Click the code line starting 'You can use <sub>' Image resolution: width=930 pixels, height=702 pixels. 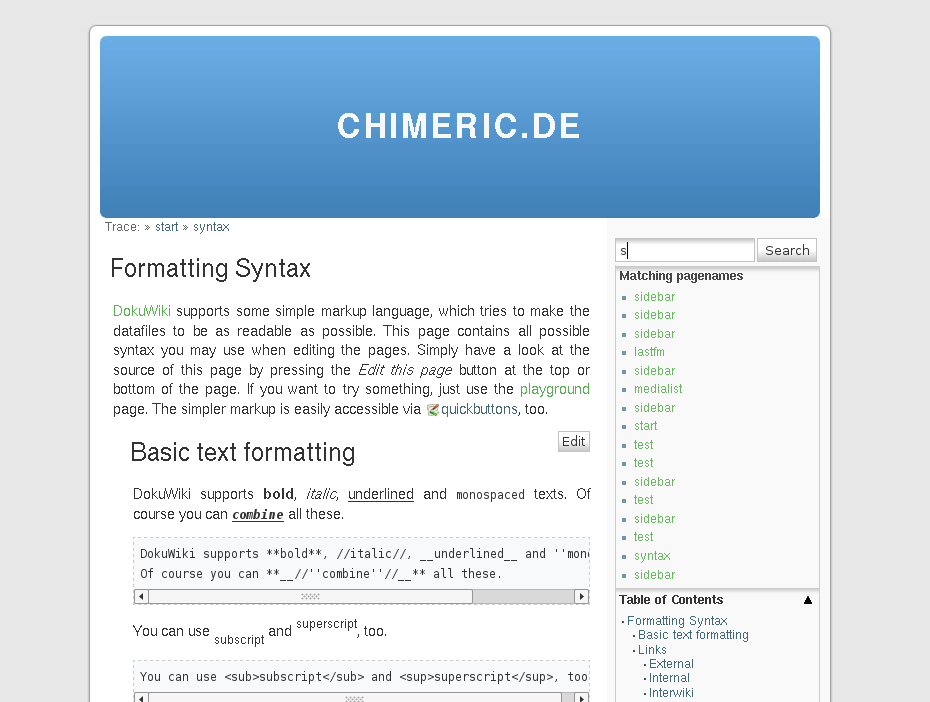point(364,677)
